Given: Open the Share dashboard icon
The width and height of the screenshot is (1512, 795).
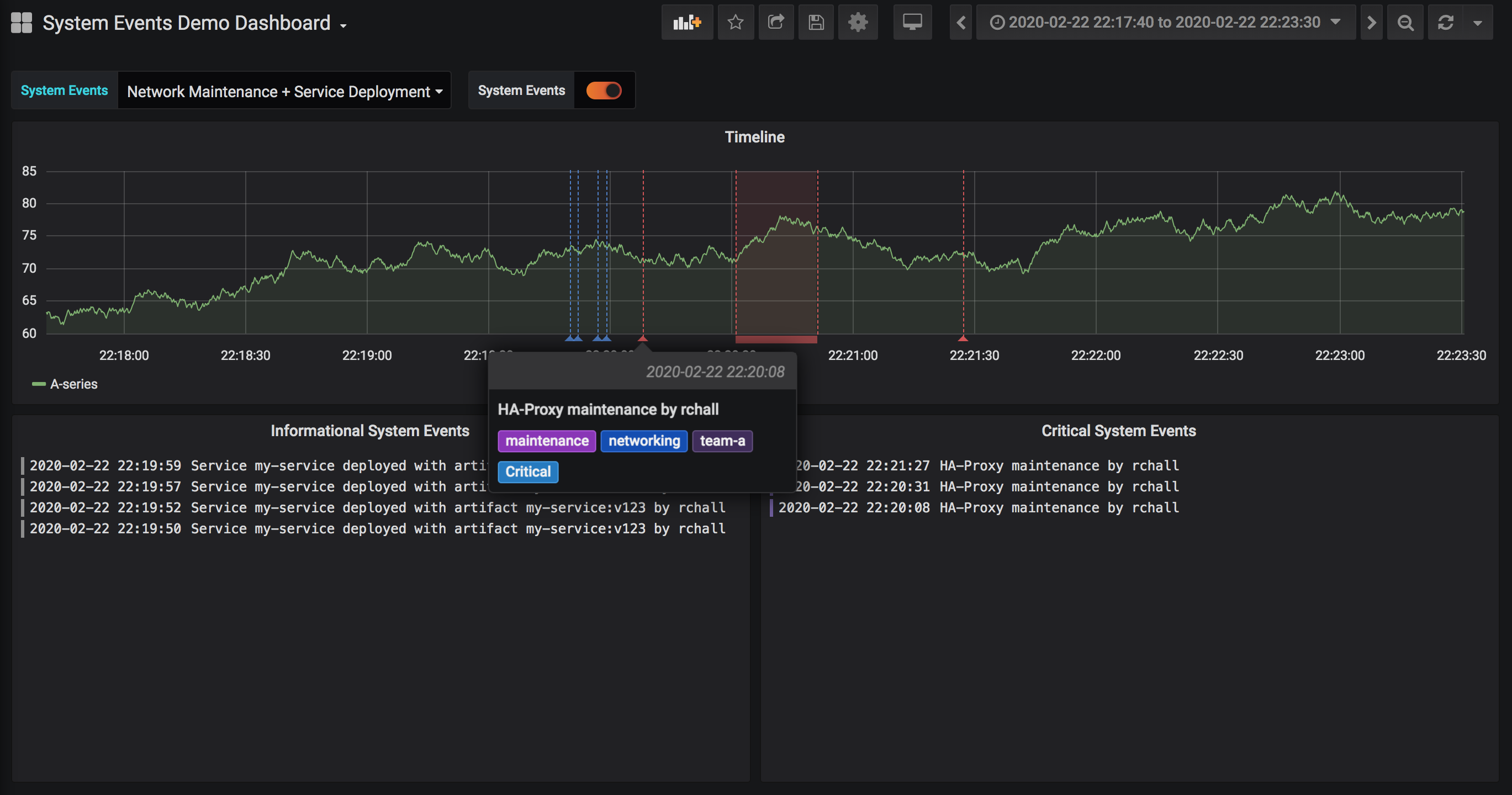Looking at the screenshot, I should (x=775, y=23).
